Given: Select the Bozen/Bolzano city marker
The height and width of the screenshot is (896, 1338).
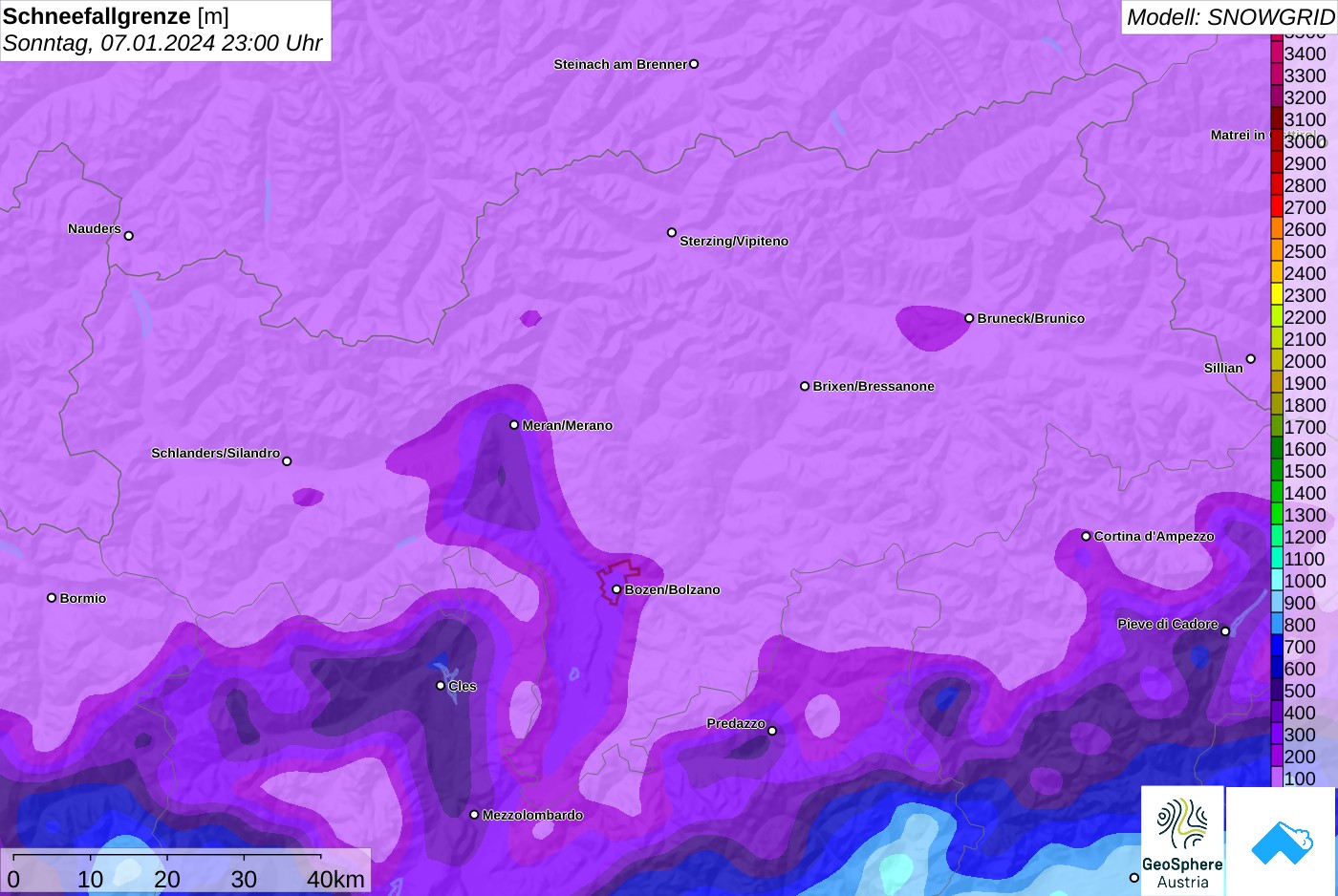Looking at the screenshot, I should [x=616, y=589].
